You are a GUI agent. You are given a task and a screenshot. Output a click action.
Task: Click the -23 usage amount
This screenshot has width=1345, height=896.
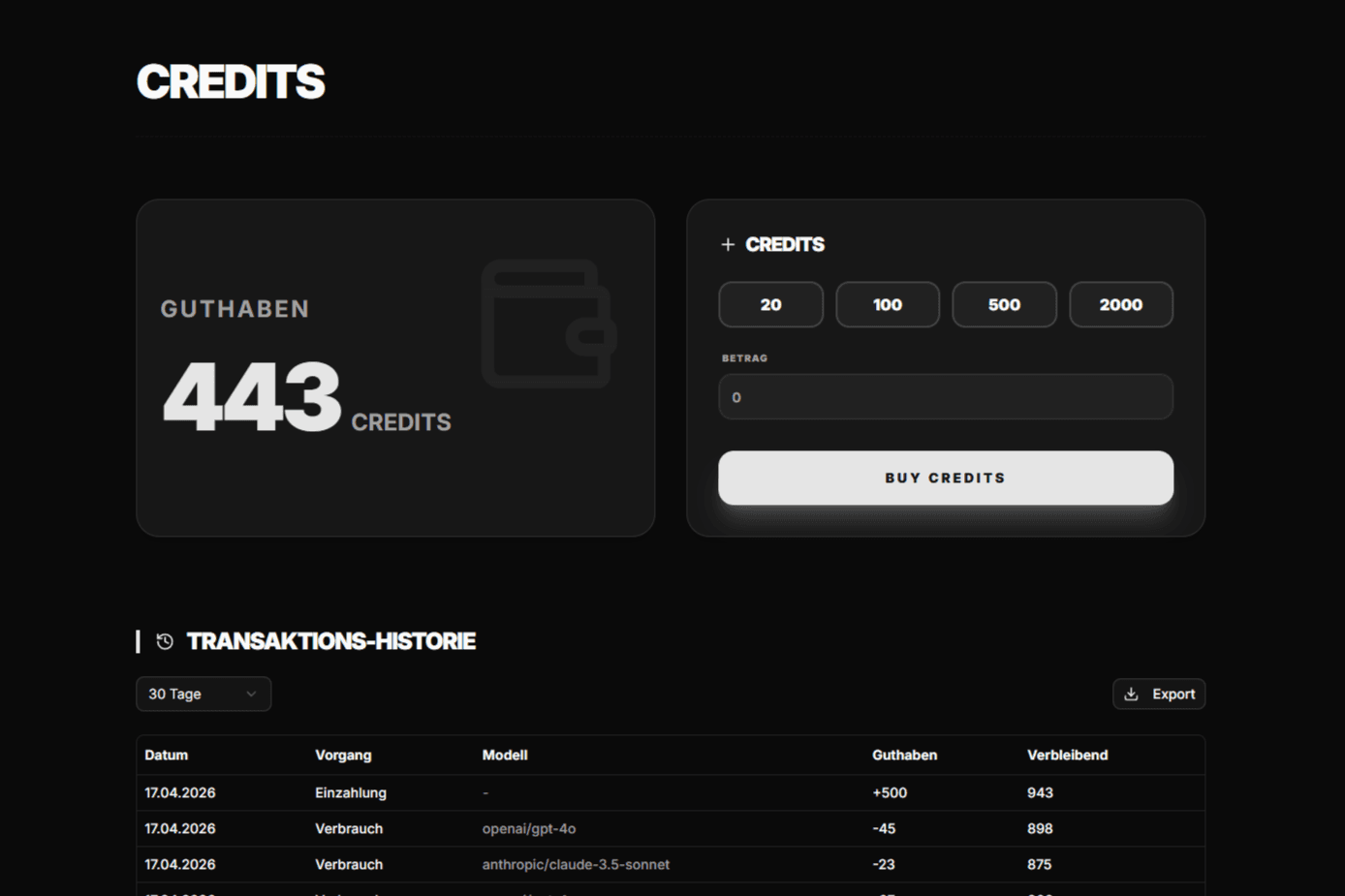pyautogui.click(x=884, y=864)
